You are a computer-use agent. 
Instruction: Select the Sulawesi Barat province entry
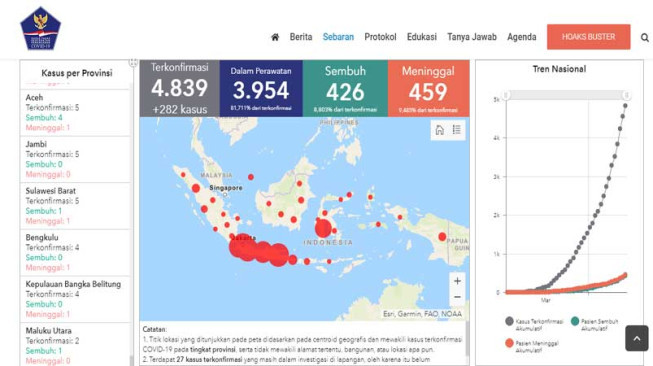(x=75, y=206)
